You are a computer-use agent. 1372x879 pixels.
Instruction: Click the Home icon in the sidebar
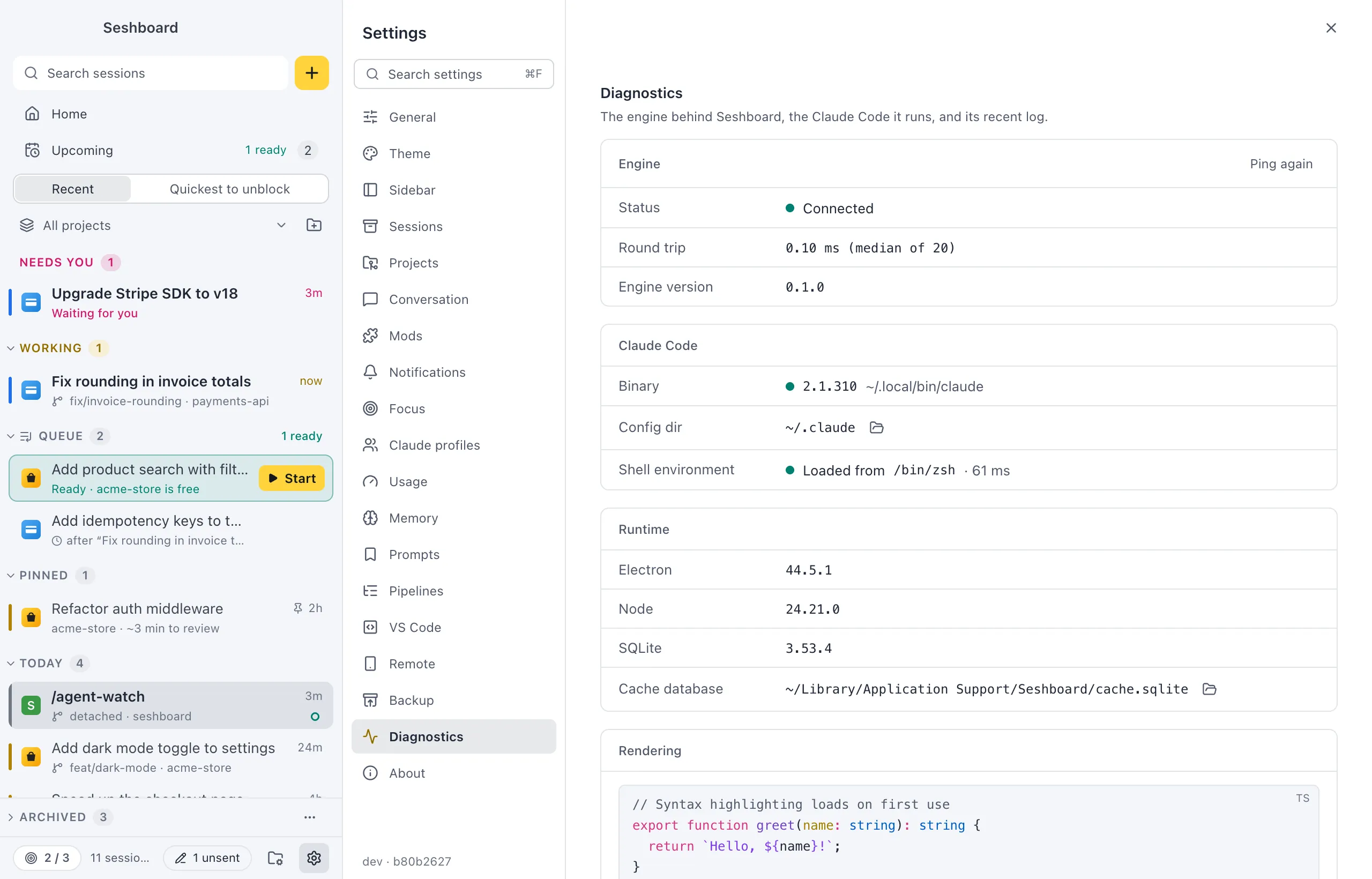32,114
